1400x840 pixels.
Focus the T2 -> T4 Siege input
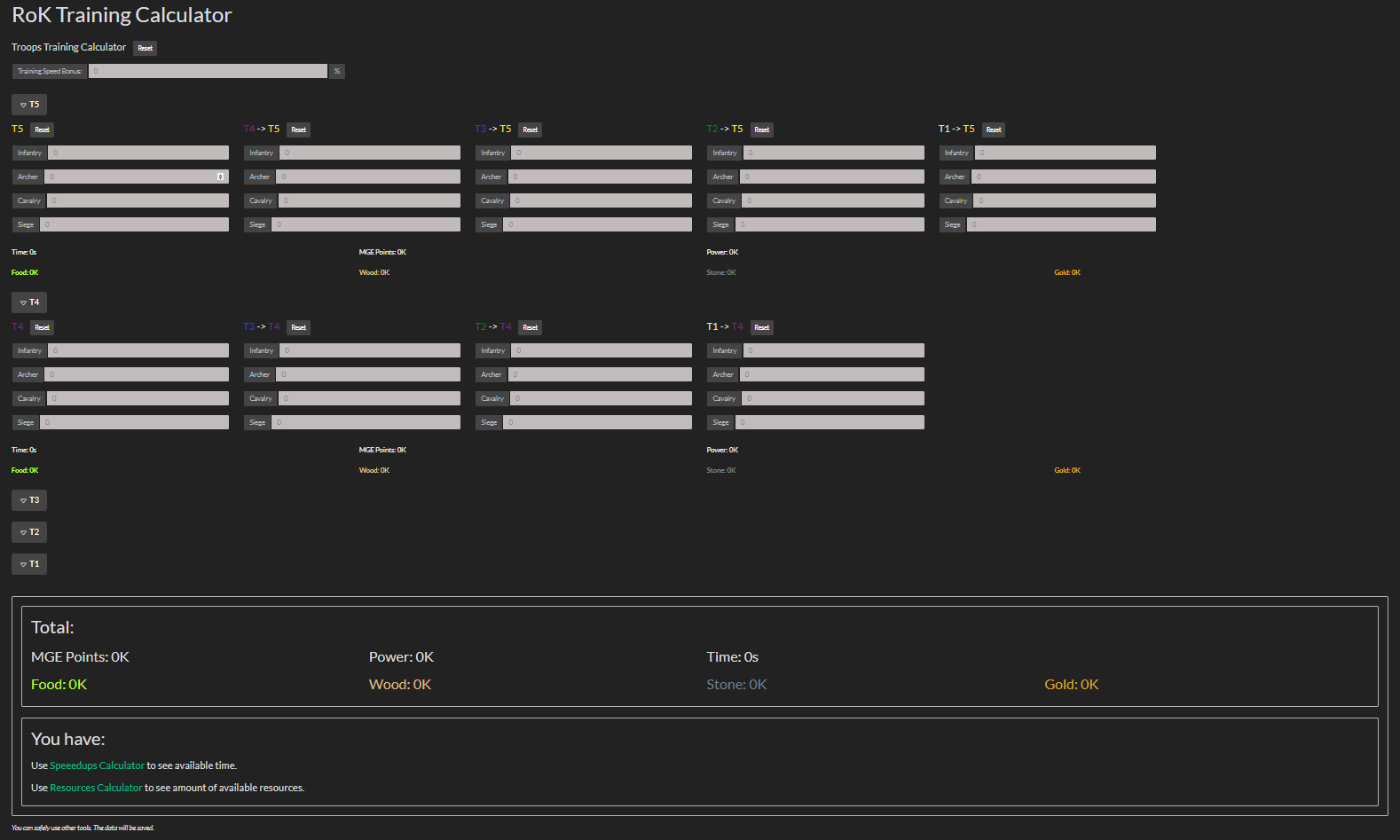pyautogui.click(x=597, y=422)
